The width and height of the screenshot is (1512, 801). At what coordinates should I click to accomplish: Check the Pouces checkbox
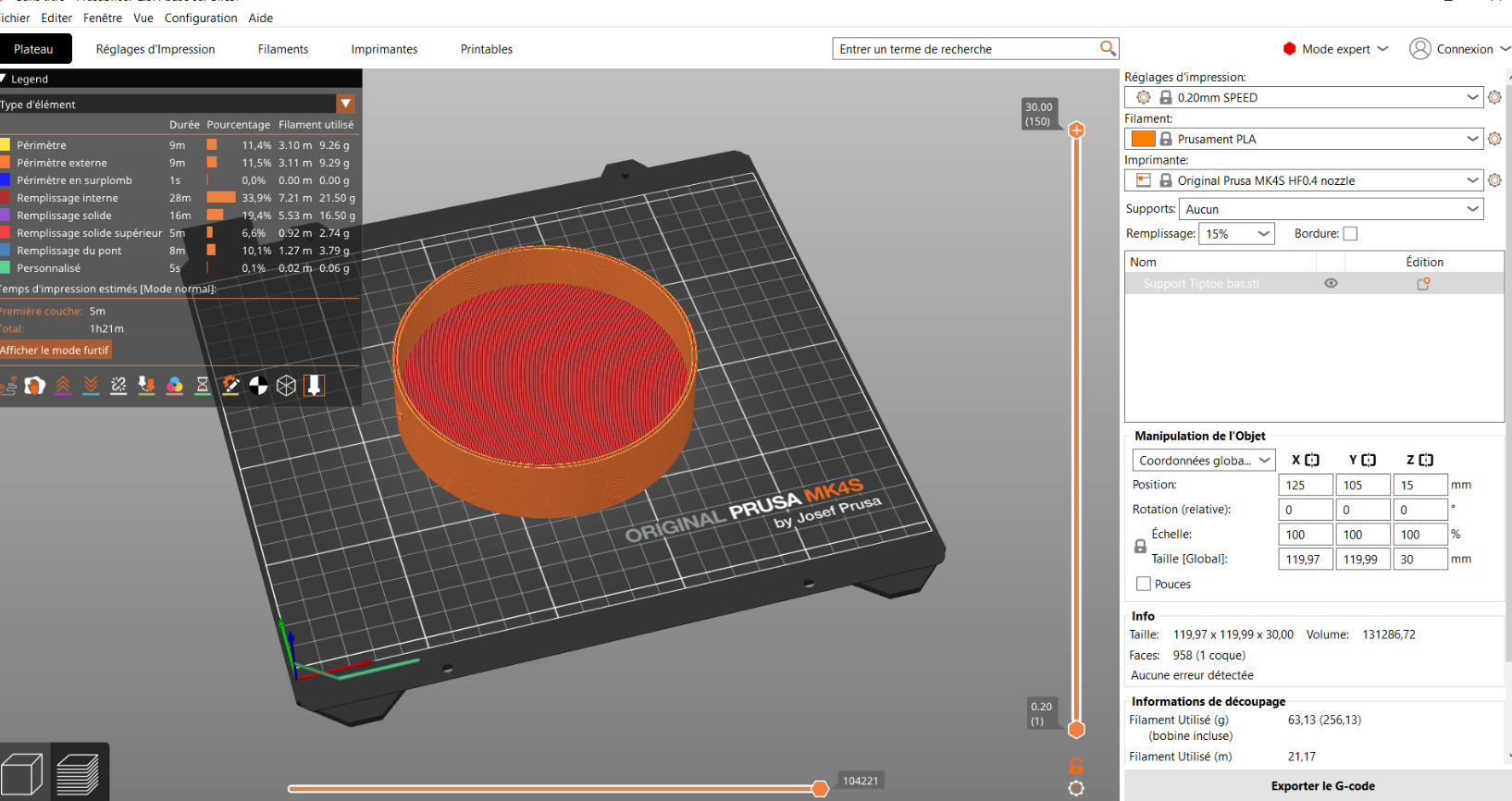click(1144, 584)
